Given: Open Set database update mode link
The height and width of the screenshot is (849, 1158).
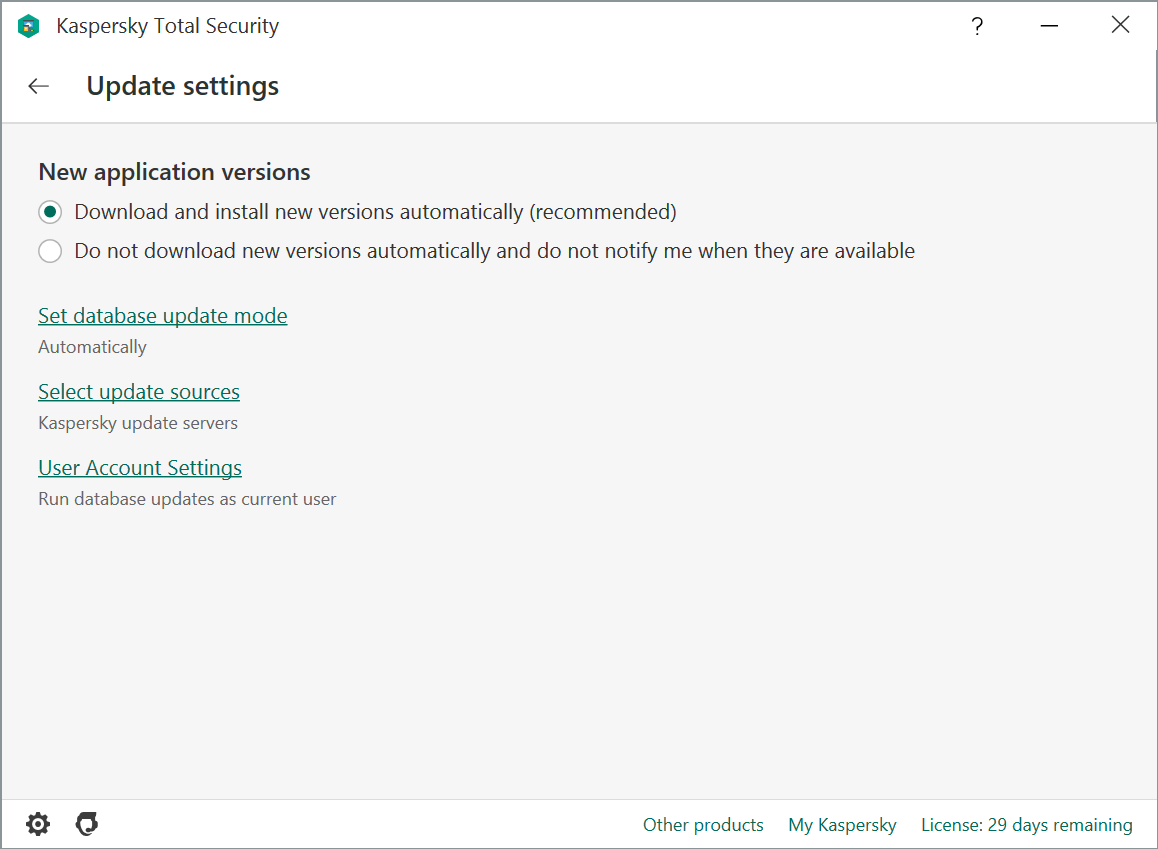Looking at the screenshot, I should [162, 316].
